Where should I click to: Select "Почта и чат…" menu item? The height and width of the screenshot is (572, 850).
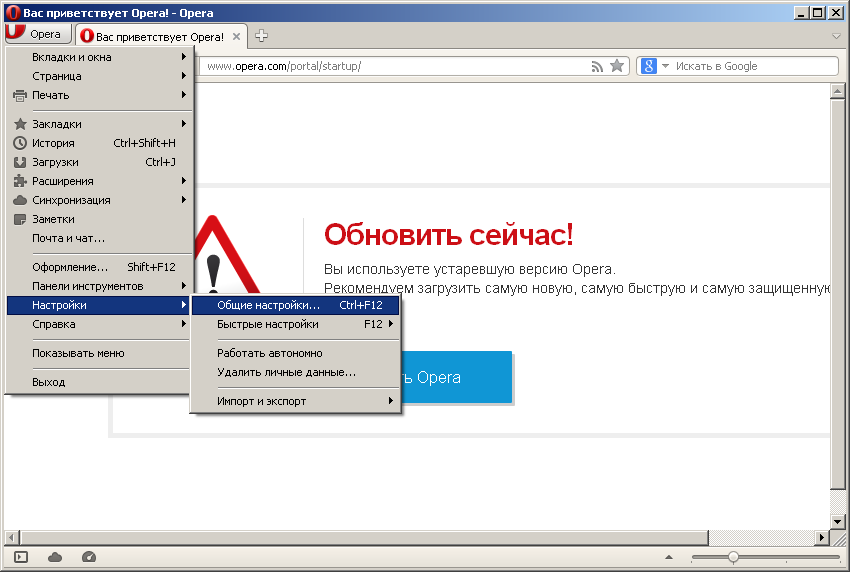coord(99,238)
